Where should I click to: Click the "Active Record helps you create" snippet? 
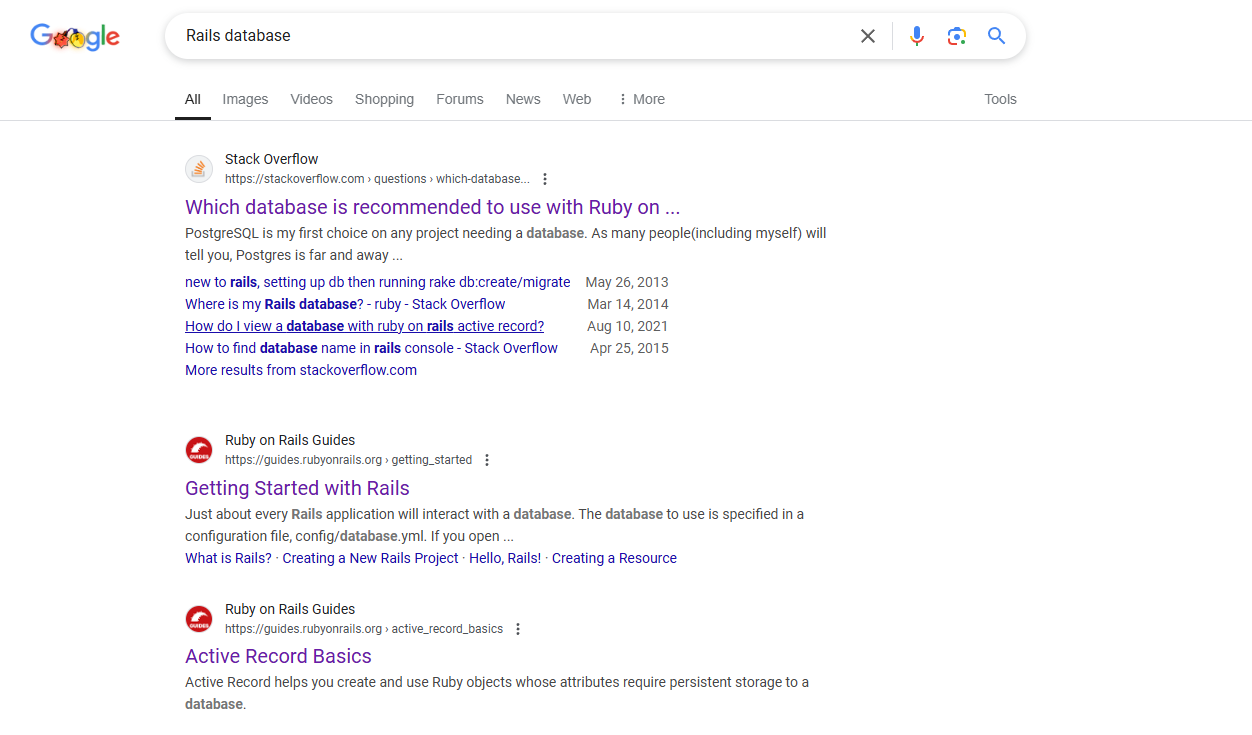[497, 693]
